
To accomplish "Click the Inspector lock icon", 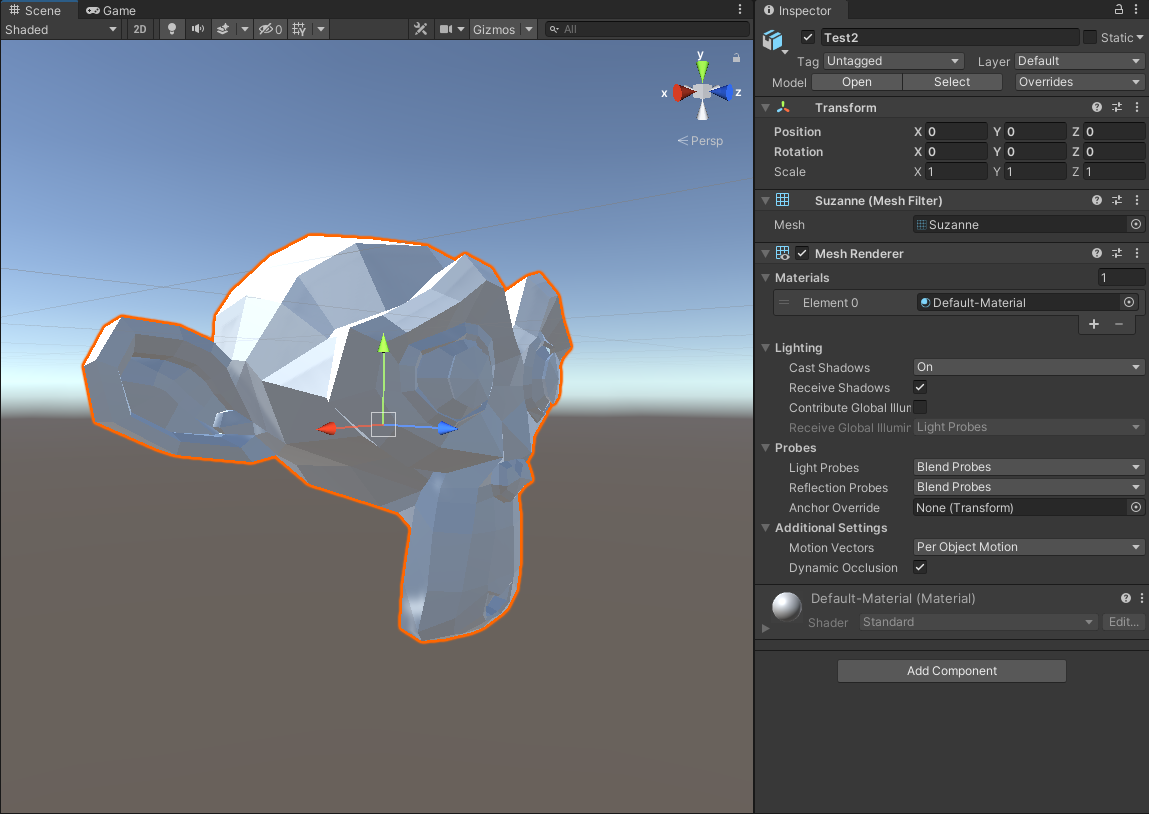I will [x=1119, y=10].
